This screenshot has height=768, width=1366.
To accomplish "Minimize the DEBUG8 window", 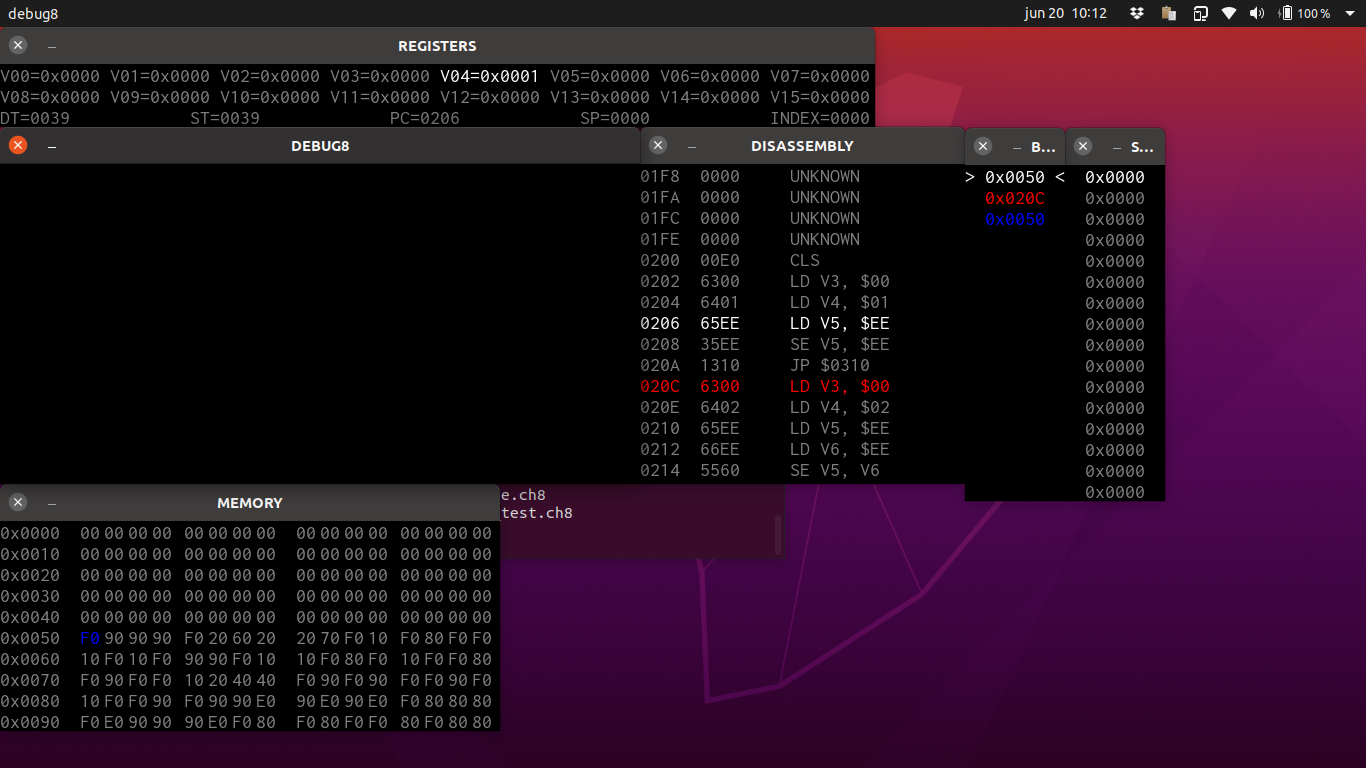I will [x=52, y=146].
